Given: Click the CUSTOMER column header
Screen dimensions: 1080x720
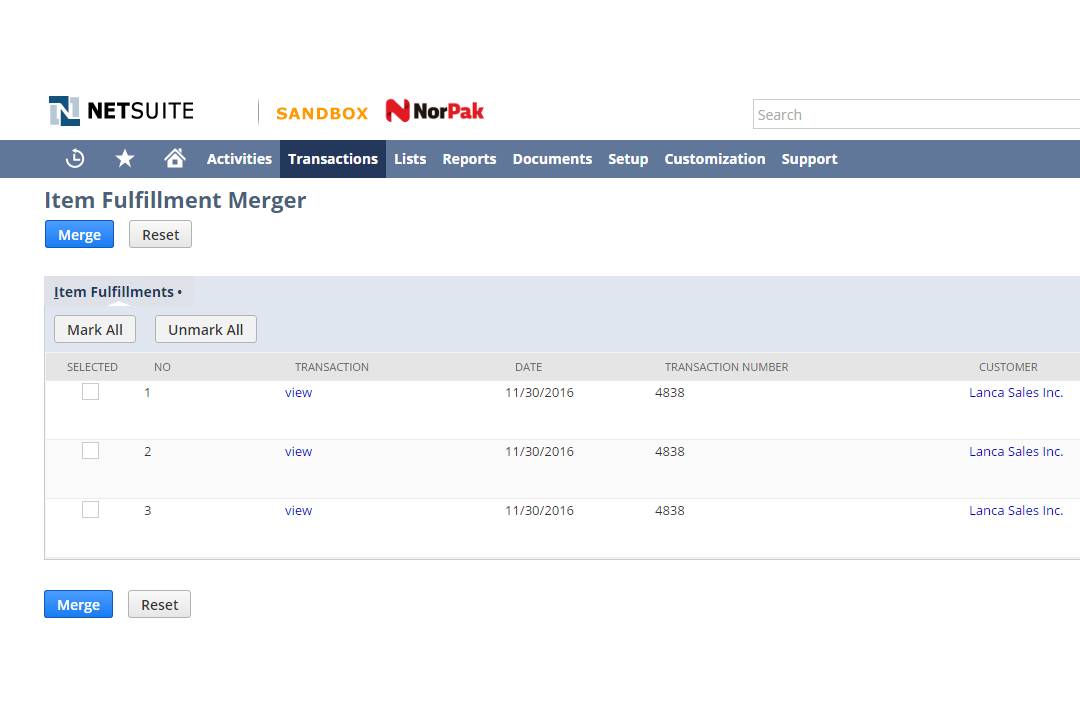Looking at the screenshot, I should click(x=1008, y=367).
